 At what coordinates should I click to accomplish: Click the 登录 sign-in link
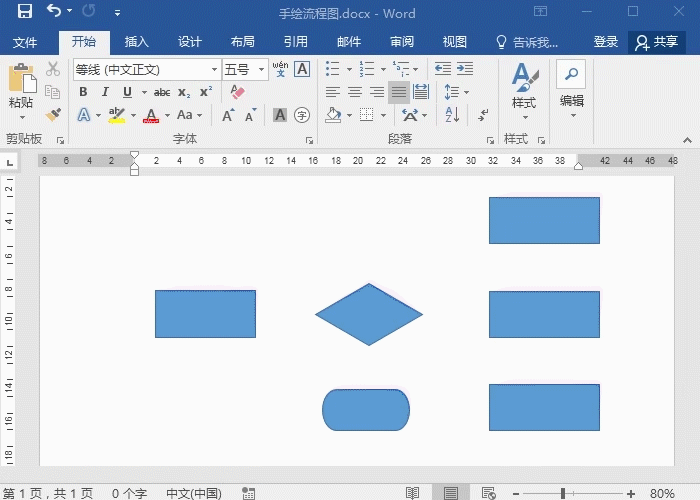tap(606, 42)
